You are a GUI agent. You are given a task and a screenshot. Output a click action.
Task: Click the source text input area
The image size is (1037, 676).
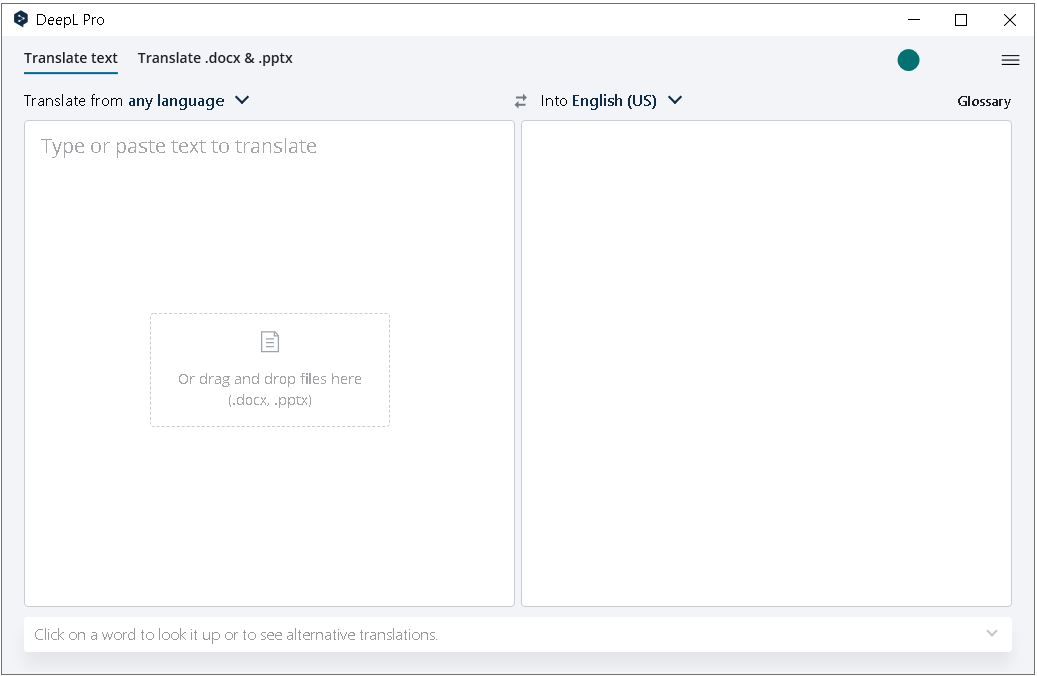pyautogui.click(x=269, y=363)
